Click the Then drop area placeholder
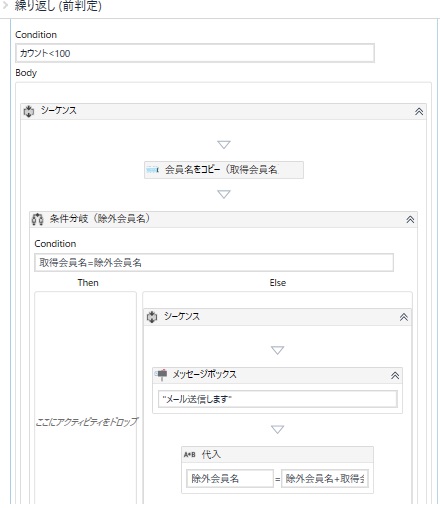Viewport: 440px width, 508px height. click(x=86, y=422)
